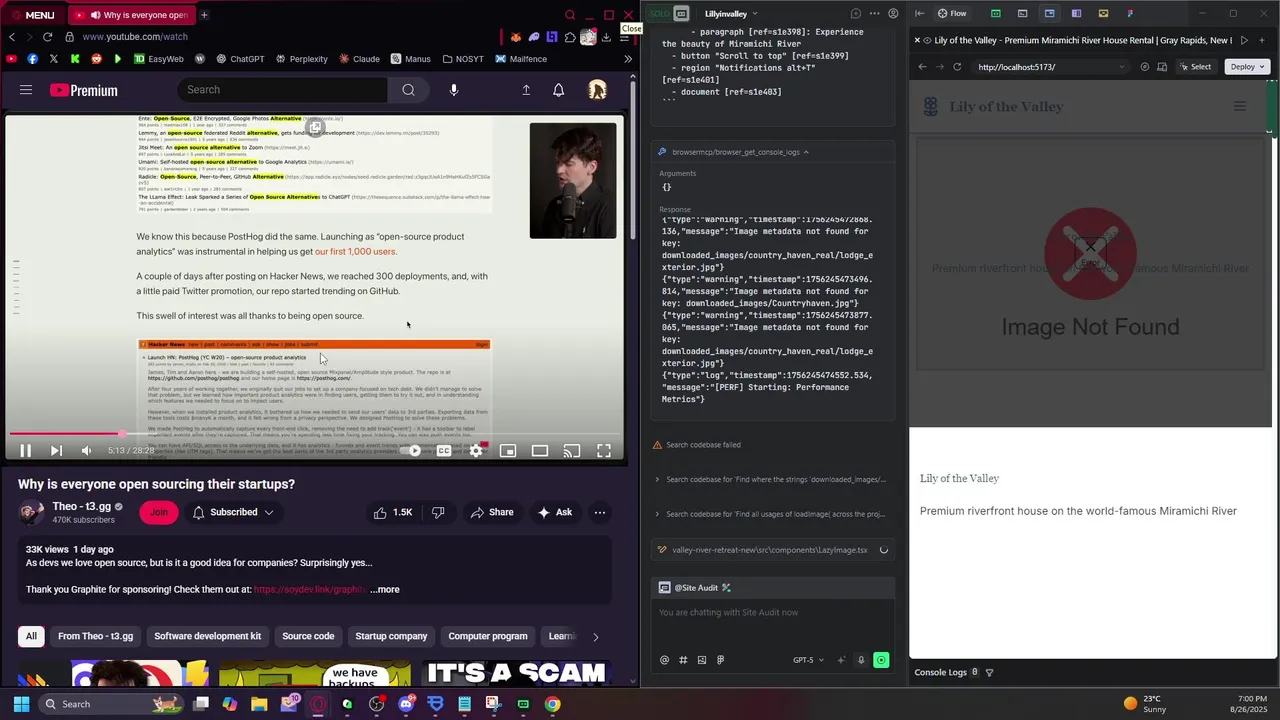Screen dimensions: 1280x720
Task: Open Opera MENU button
Action: click(x=32, y=15)
